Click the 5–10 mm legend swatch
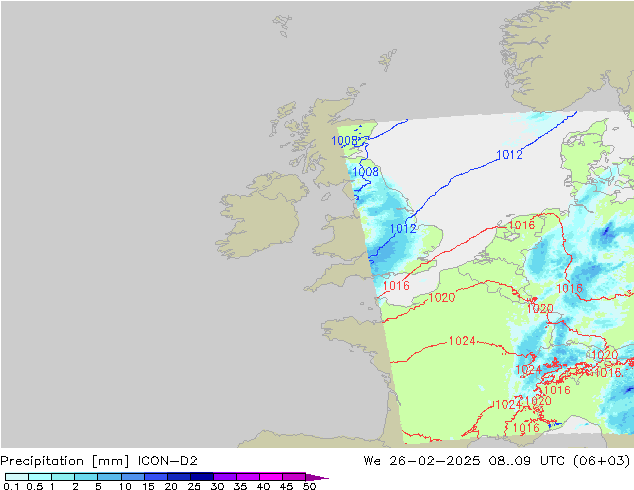Screen dimensions: 634x490 (x=109, y=477)
